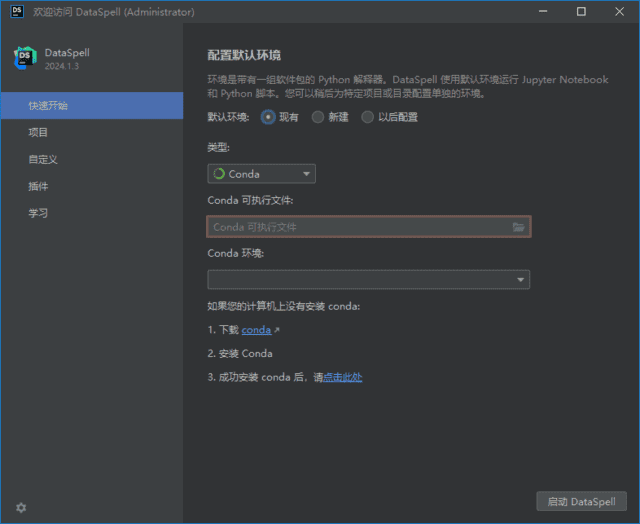The width and height of the screenshot is (640, 524).
Task: Click external link arrow next to conda
Action: point(277,330)
